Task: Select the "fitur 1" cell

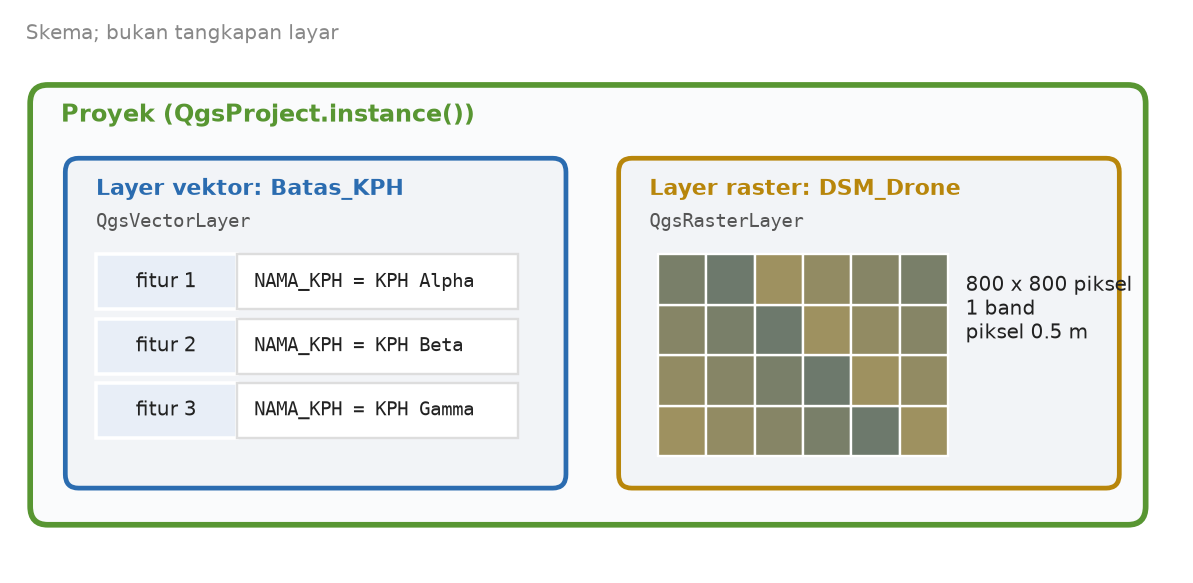Action: (166, 281)
